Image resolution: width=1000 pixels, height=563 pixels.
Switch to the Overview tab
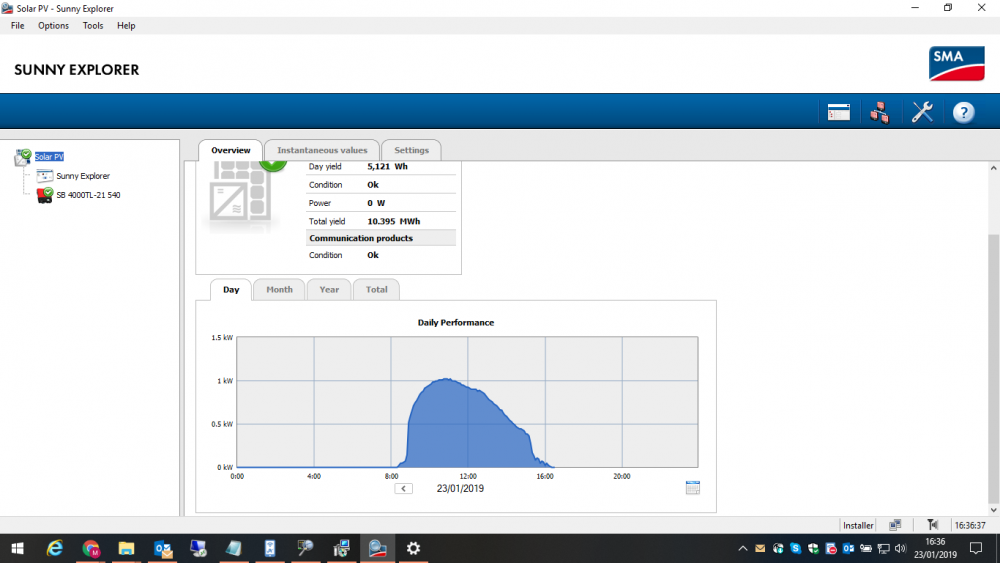(x=231, y=150)
